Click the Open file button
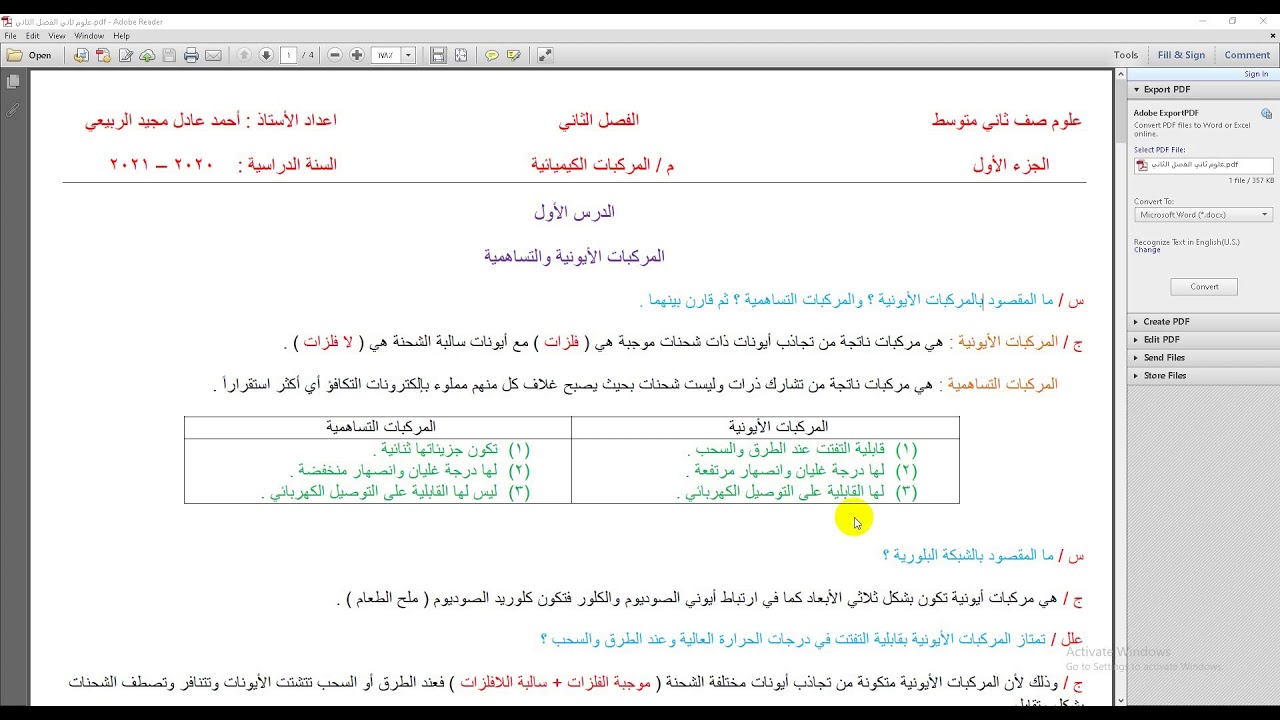This screenshot has height=720, width=1280. (29, 55)
